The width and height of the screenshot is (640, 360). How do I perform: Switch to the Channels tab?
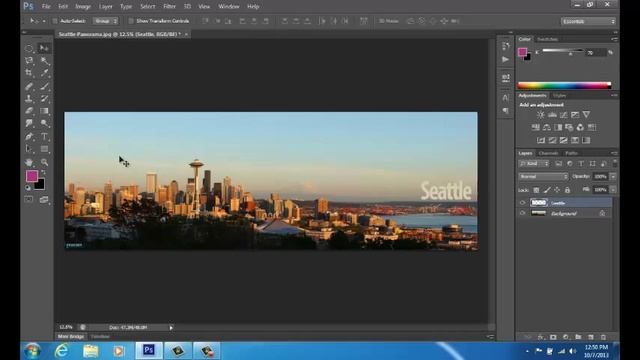tap(548, 153)
